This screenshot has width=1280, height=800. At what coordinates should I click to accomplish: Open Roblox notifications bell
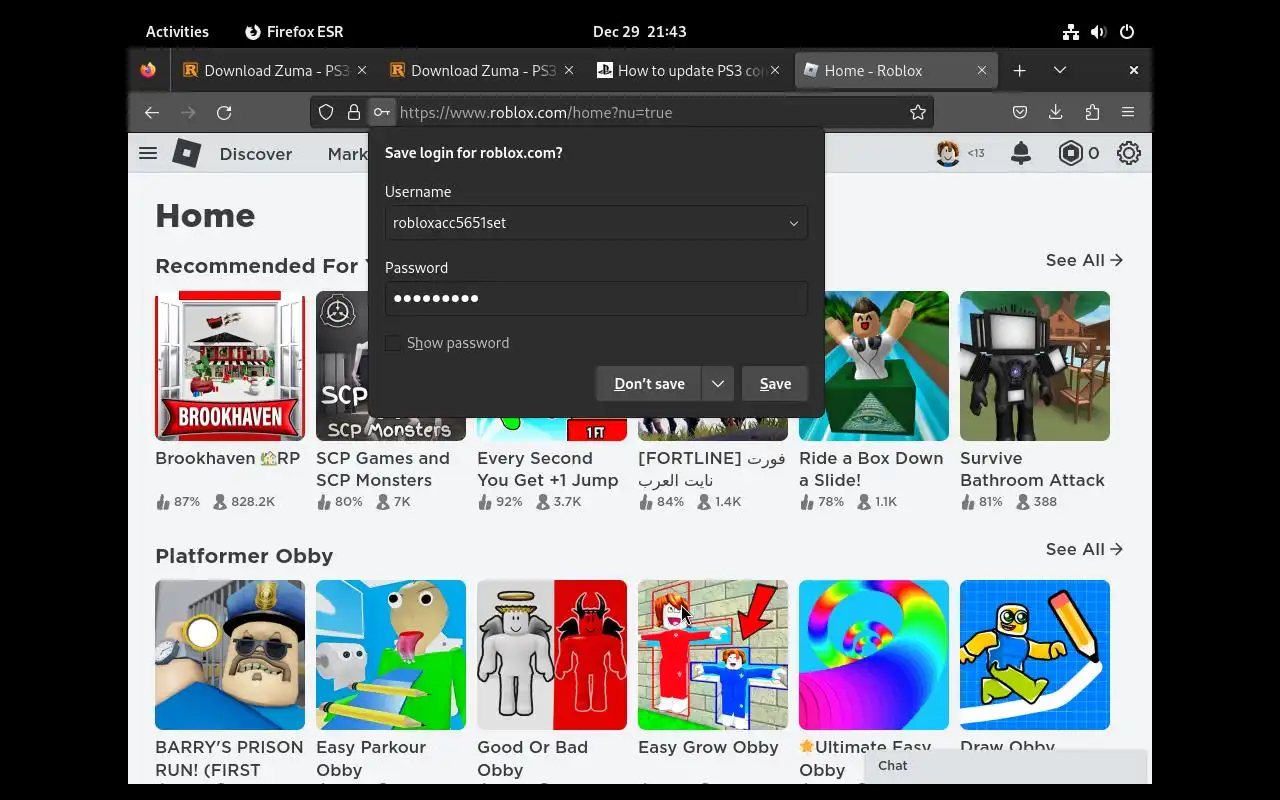click(x=1021, y=153)
